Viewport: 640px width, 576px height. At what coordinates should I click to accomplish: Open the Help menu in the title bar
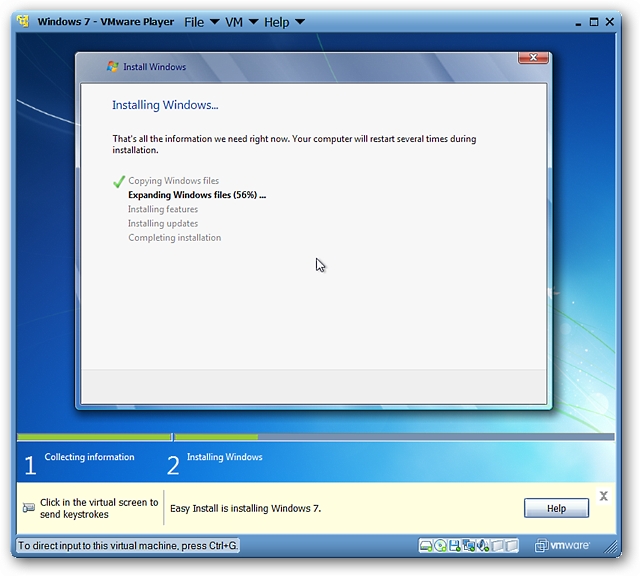[x=284, y=22]
